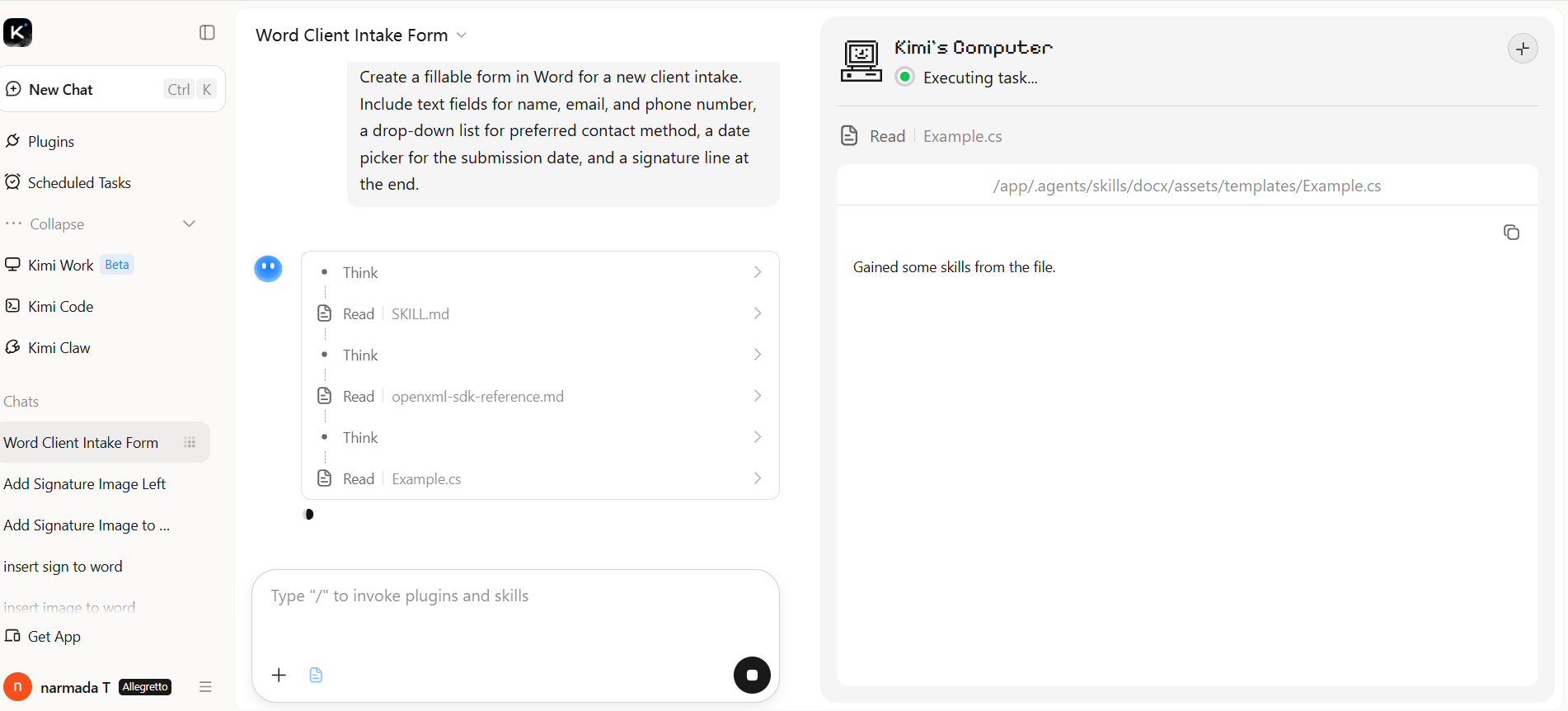
Task: Click the Allegretto plan badge
Action: tap(145, 687)
